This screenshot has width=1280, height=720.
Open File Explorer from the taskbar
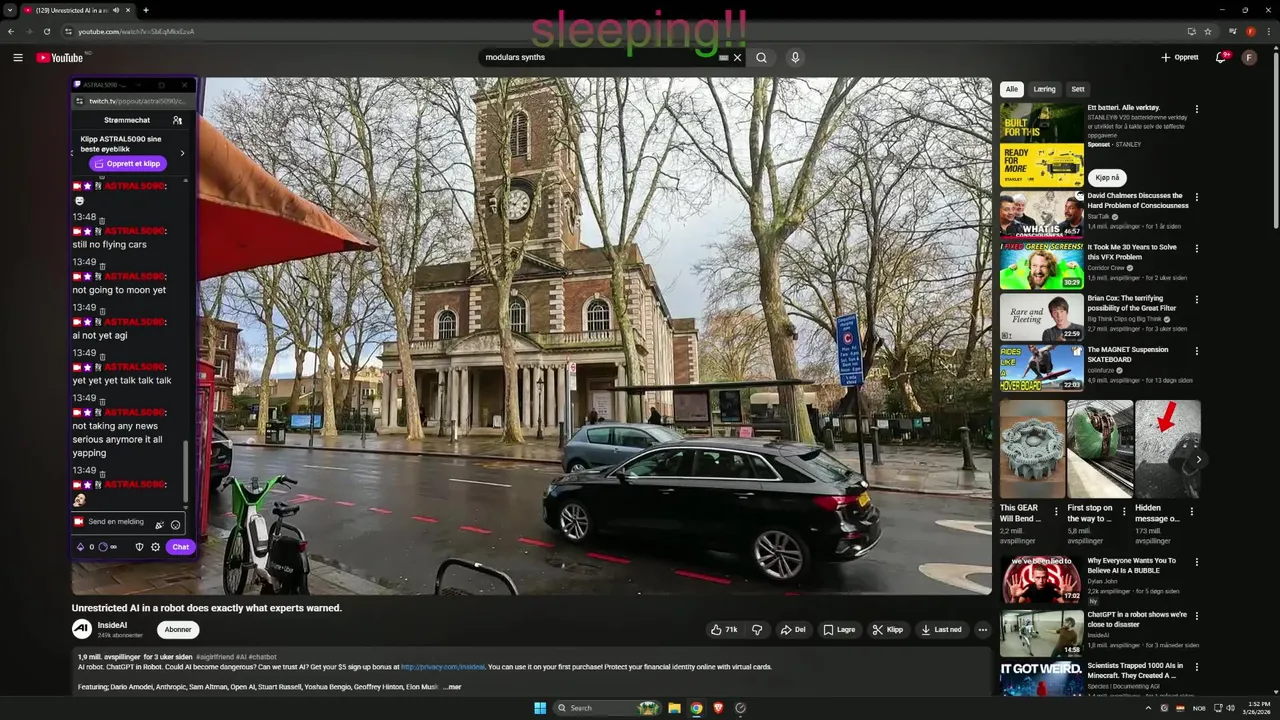(674, 708)
